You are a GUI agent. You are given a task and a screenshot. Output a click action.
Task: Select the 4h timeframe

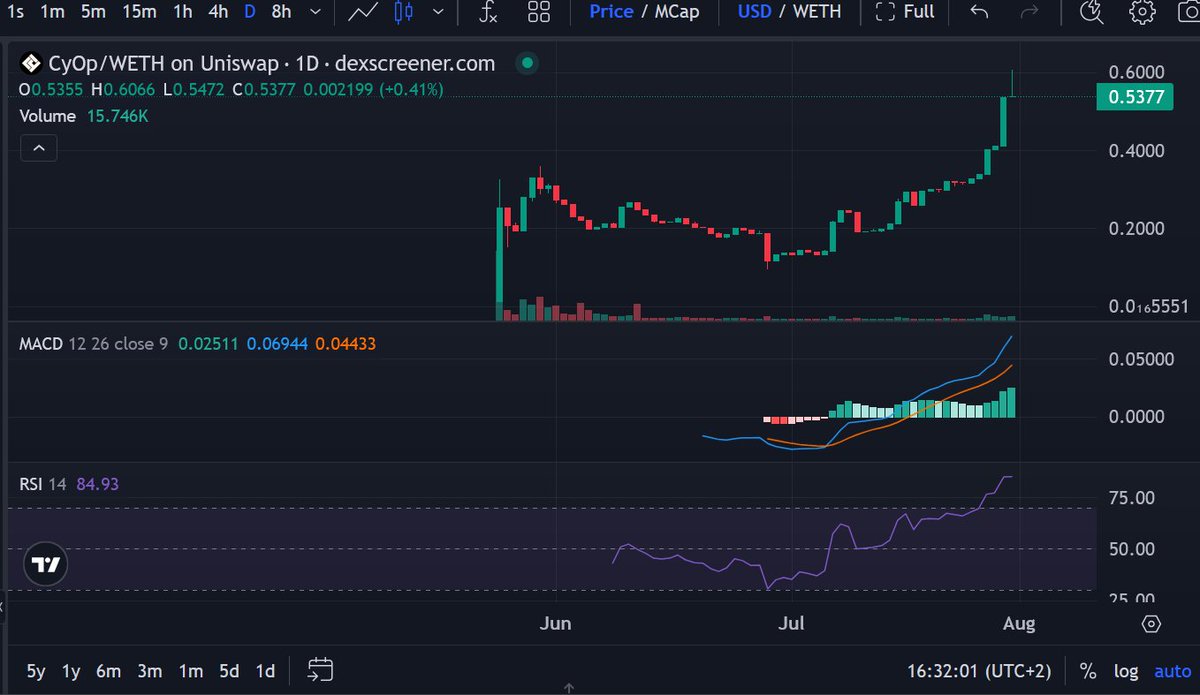click(218, 12)
